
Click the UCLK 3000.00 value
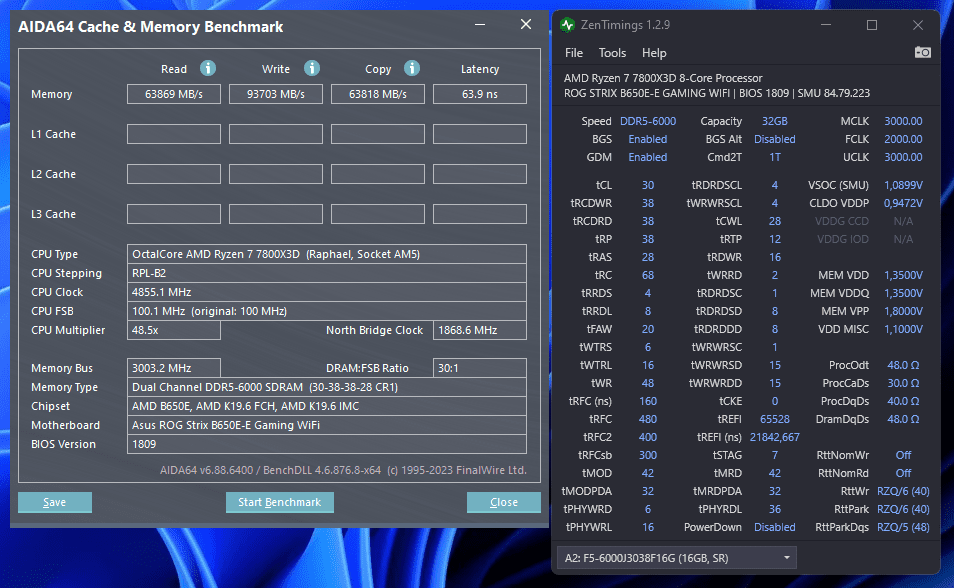click(903, 157)
